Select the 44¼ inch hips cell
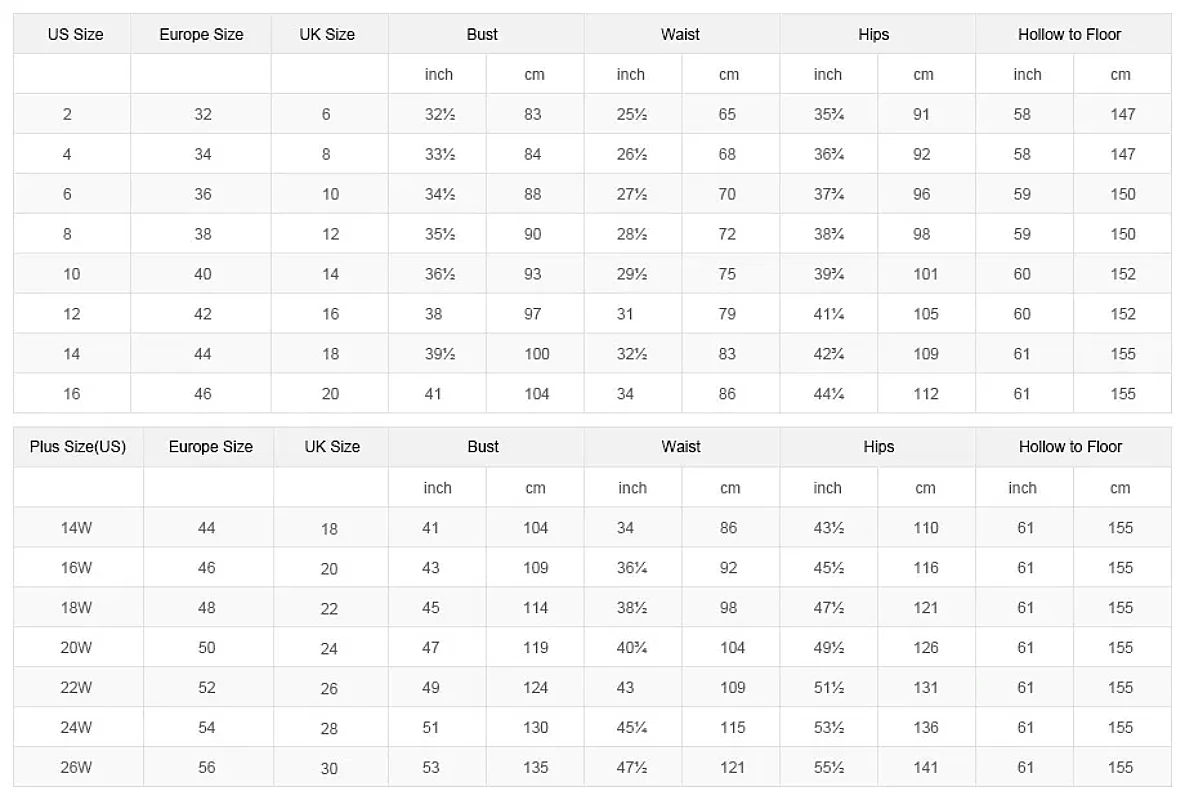The width and height of the screenshot is (1185, 800). click(x=829, y=394)
